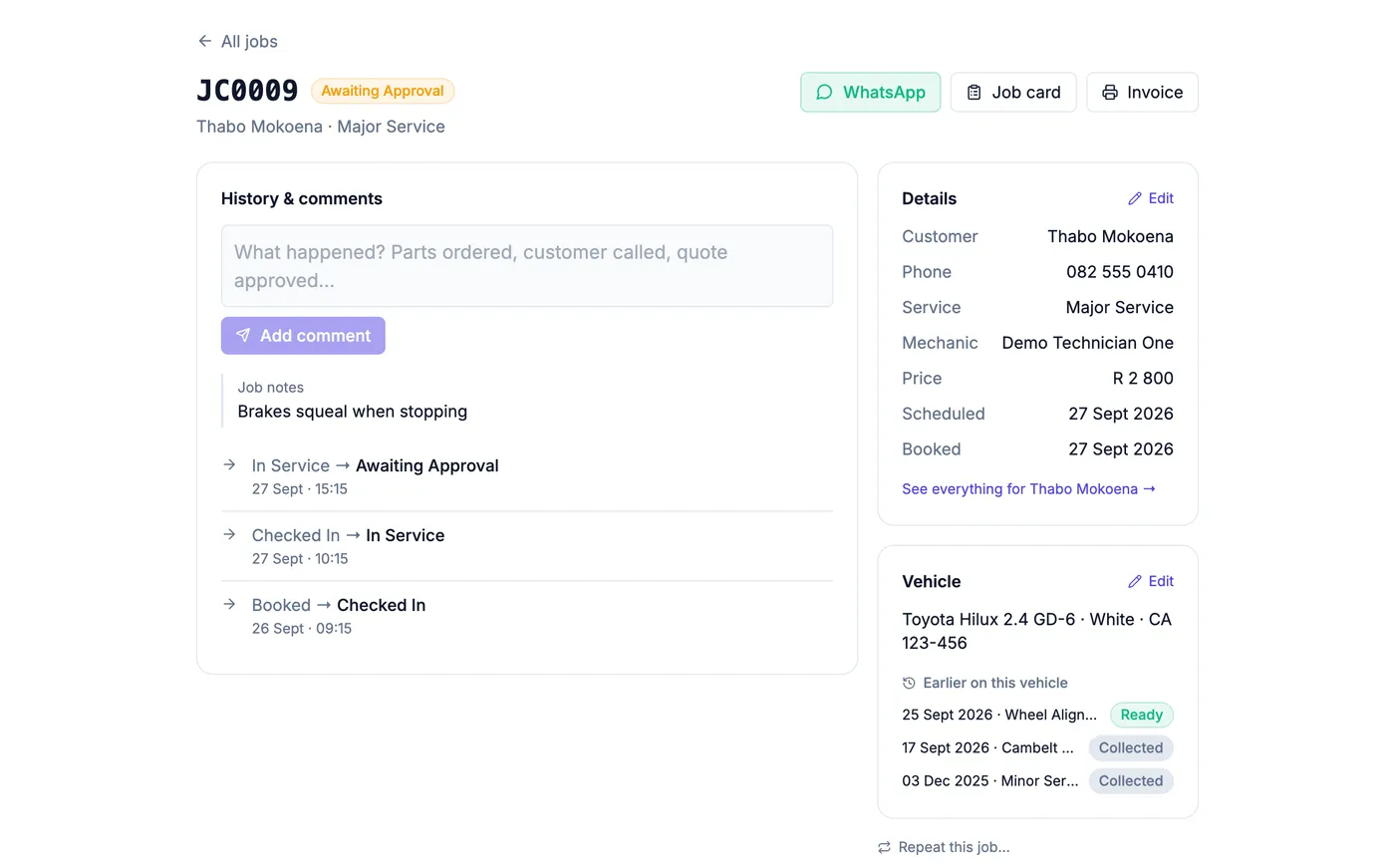
Task: Click arrow icon on In Service to Awaiting Approval entry
Action: coord(229,464)
